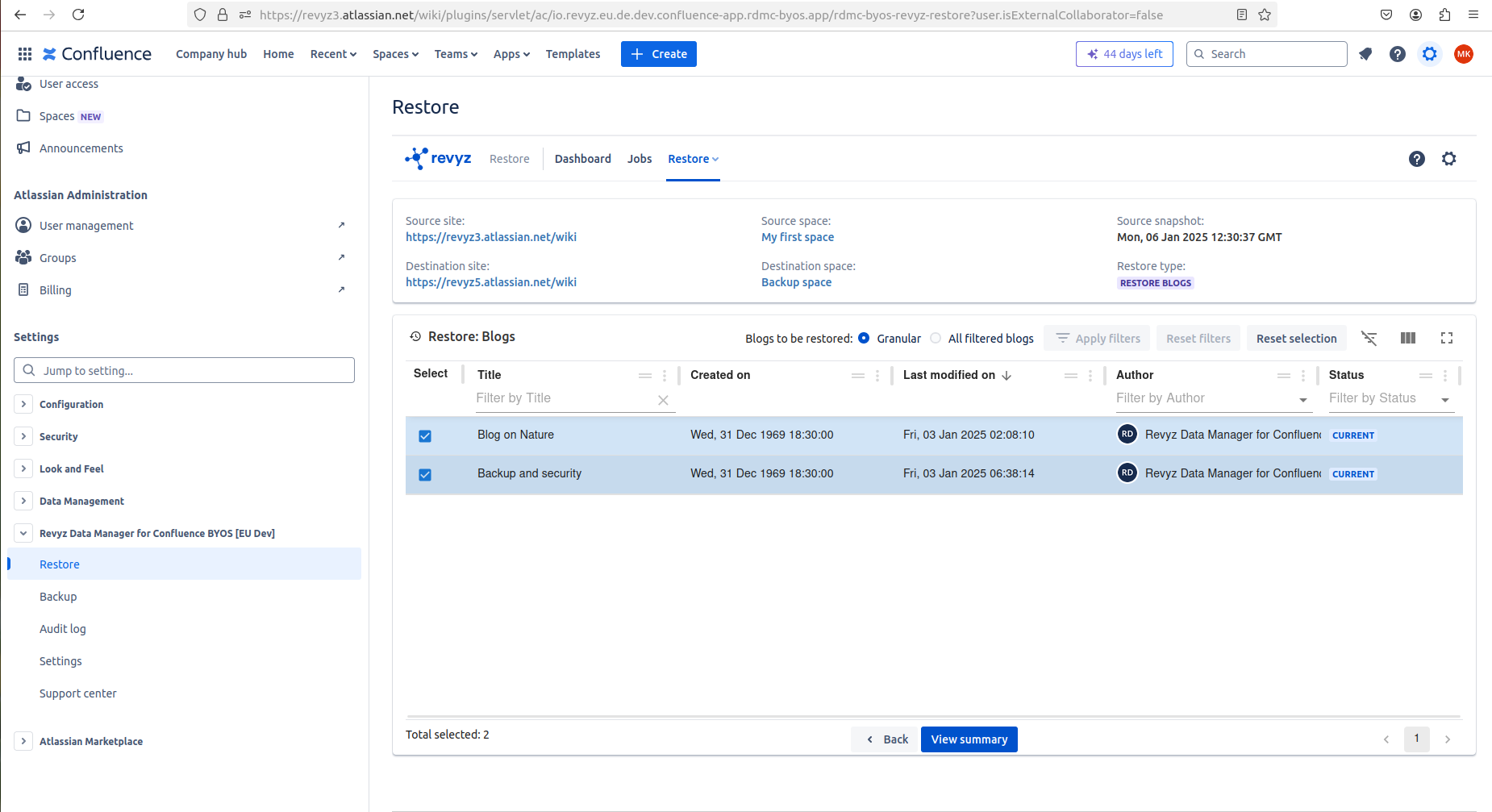Image resolution: width=1492 pixels, height=812 pixels.
Task: Open the Teams dropdown menu
Action: [456, 54]
